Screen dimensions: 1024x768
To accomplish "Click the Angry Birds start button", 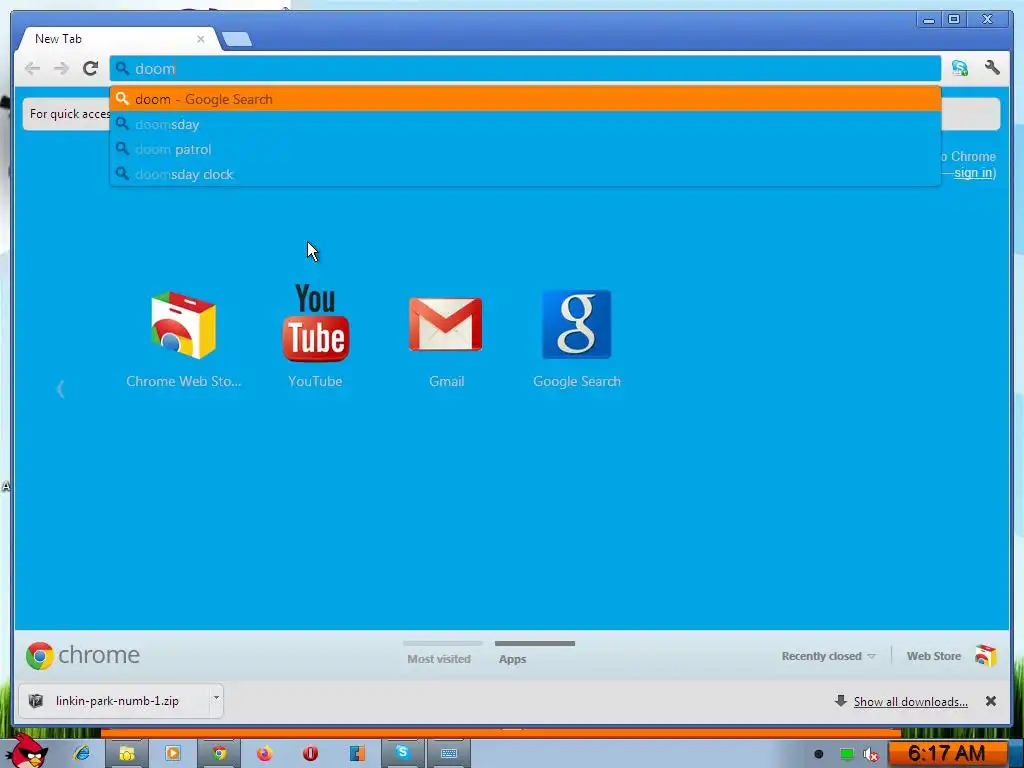I will click(x=26, y=751).
